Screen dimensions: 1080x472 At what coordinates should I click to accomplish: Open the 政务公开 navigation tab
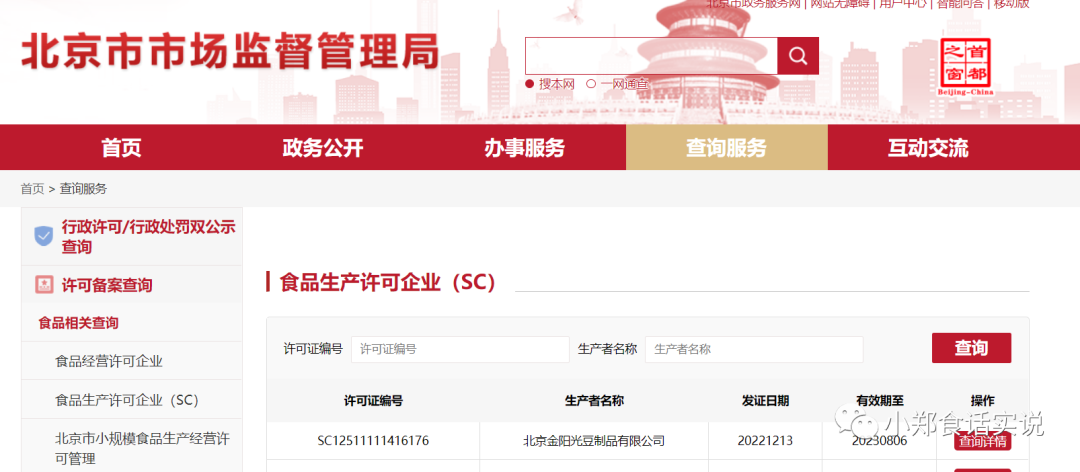pyautogui.click(x=322, y=147)
